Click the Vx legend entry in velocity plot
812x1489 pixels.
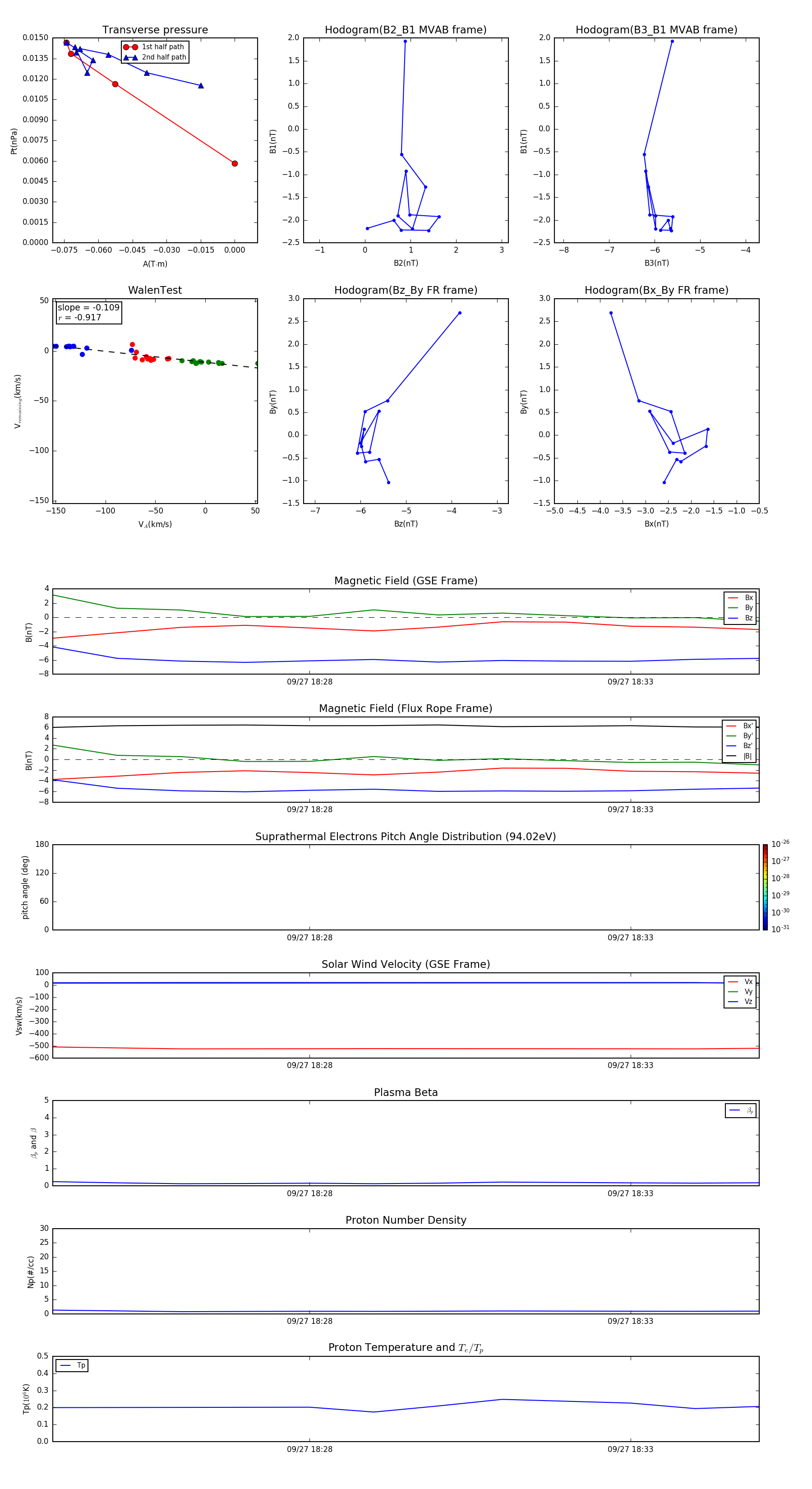click(x=740, y=982)
